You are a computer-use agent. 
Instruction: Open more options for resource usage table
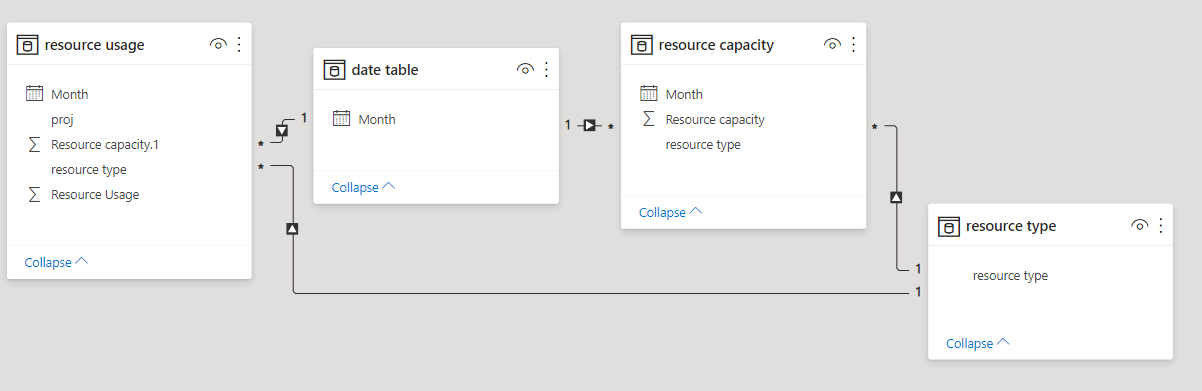tap(239, 45)
